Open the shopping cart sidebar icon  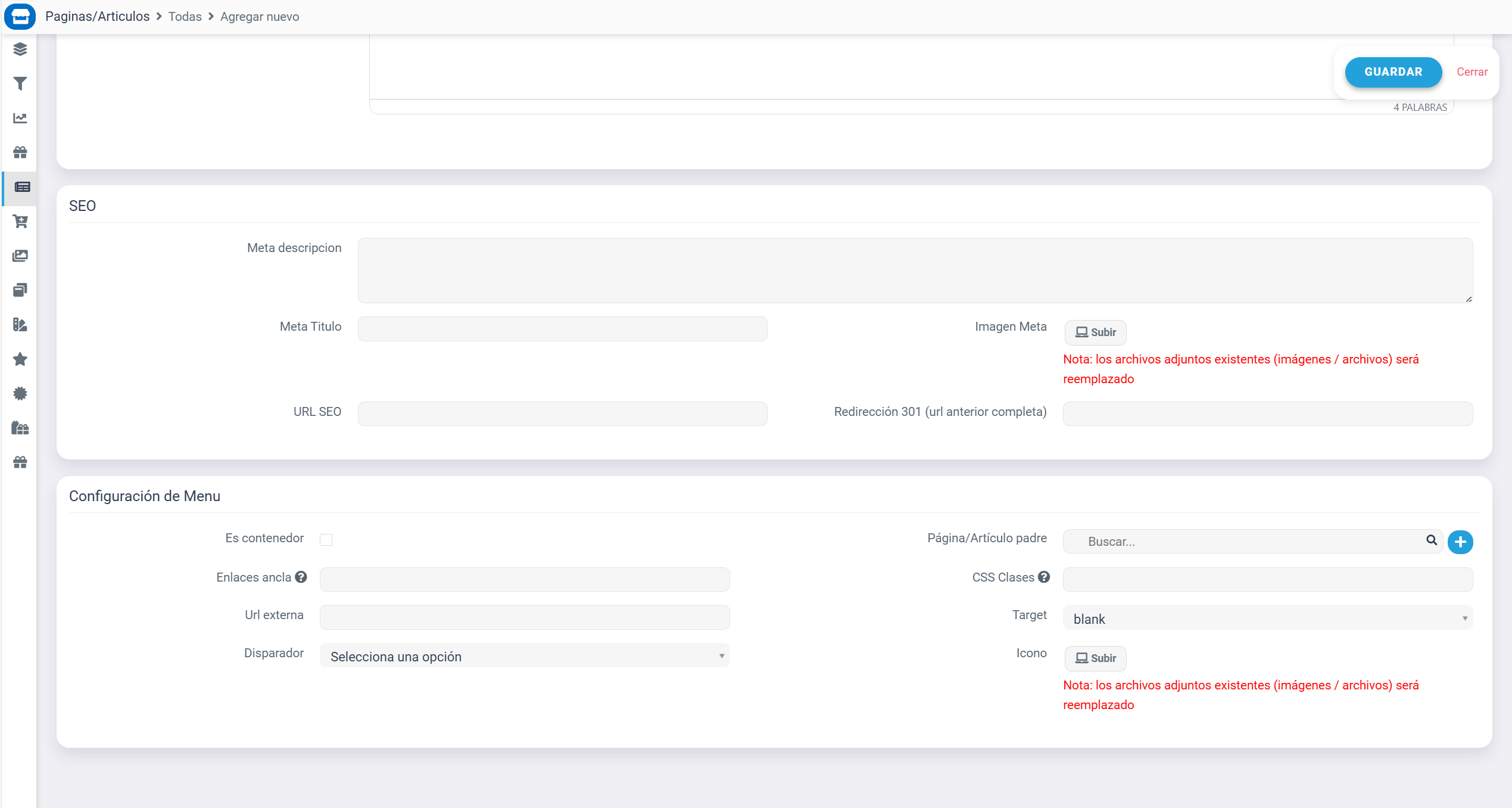pyautogui.click(x=20, y=222)
